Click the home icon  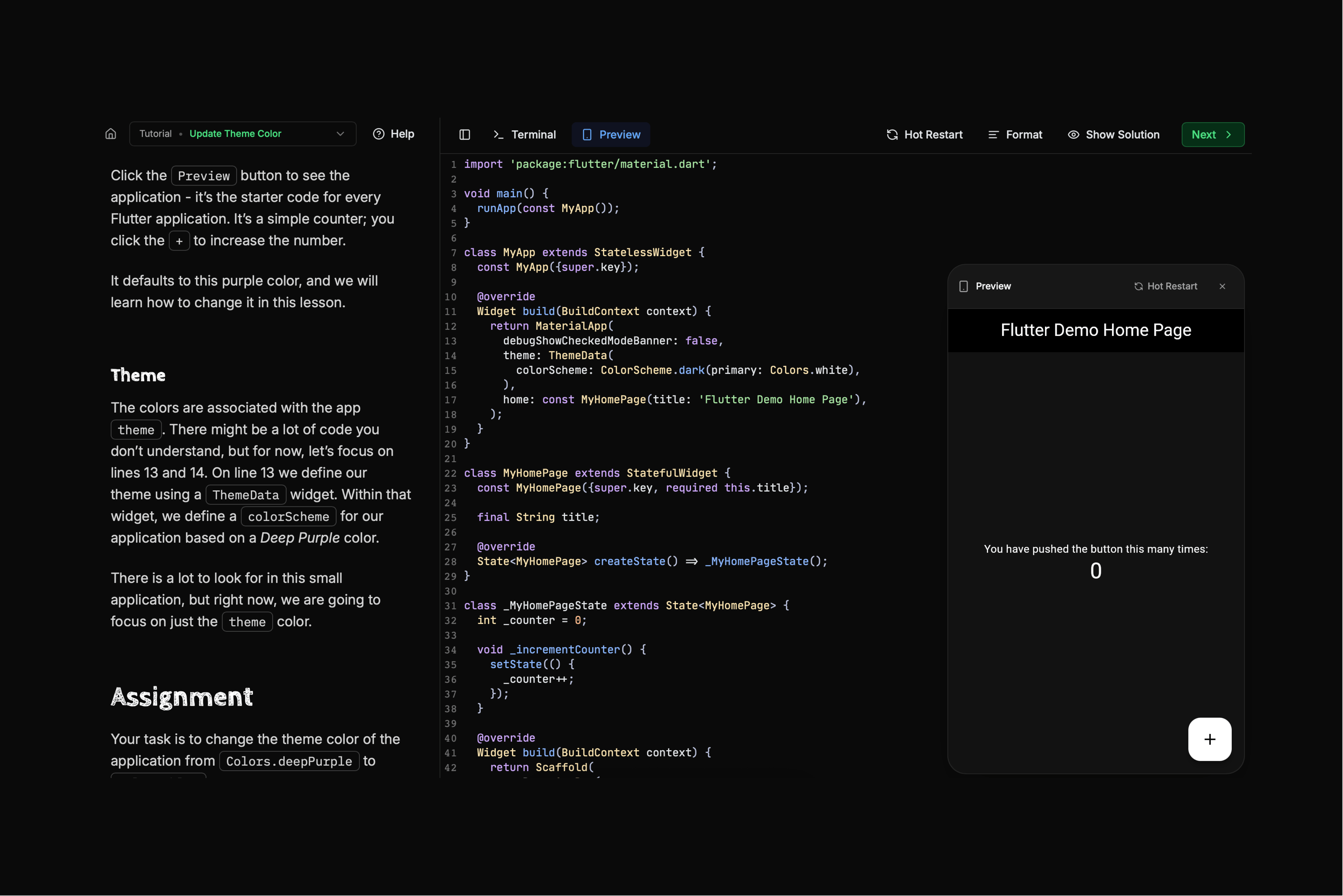pos(111,134)
